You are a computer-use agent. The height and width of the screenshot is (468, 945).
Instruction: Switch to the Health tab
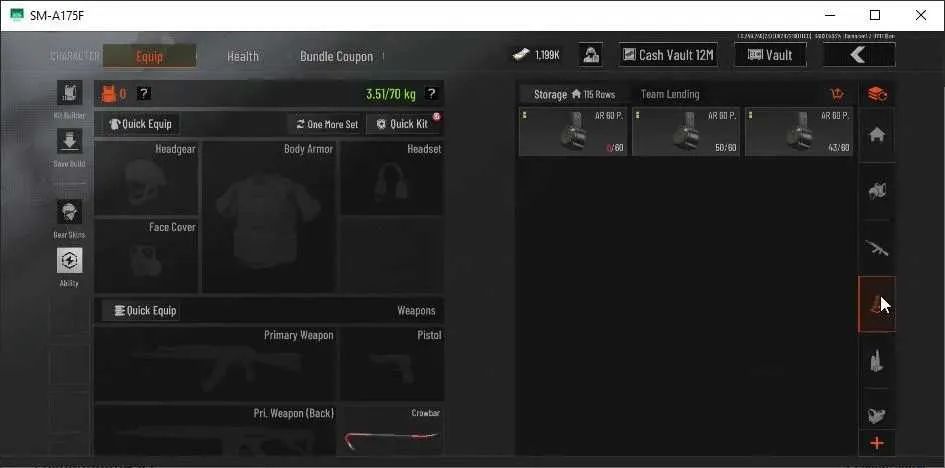click(x=243, y=57)
